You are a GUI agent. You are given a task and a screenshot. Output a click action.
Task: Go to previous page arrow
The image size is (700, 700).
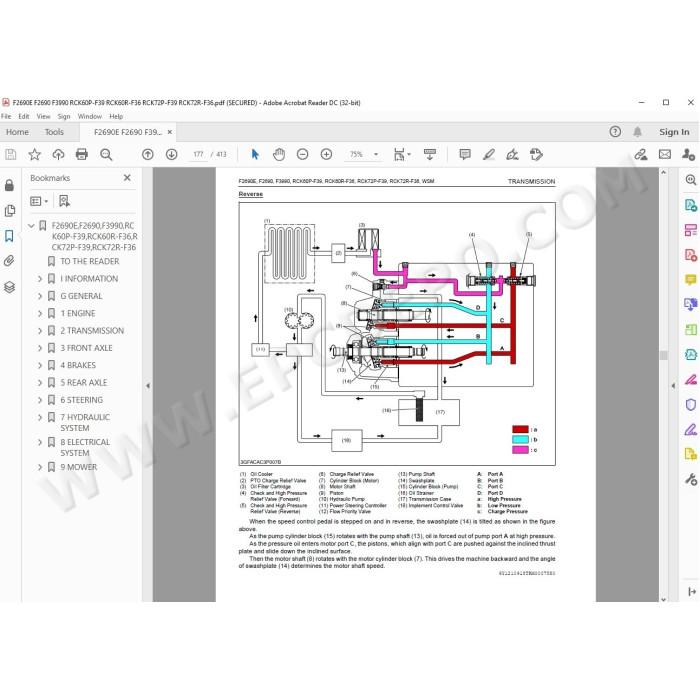coord(148,154)
